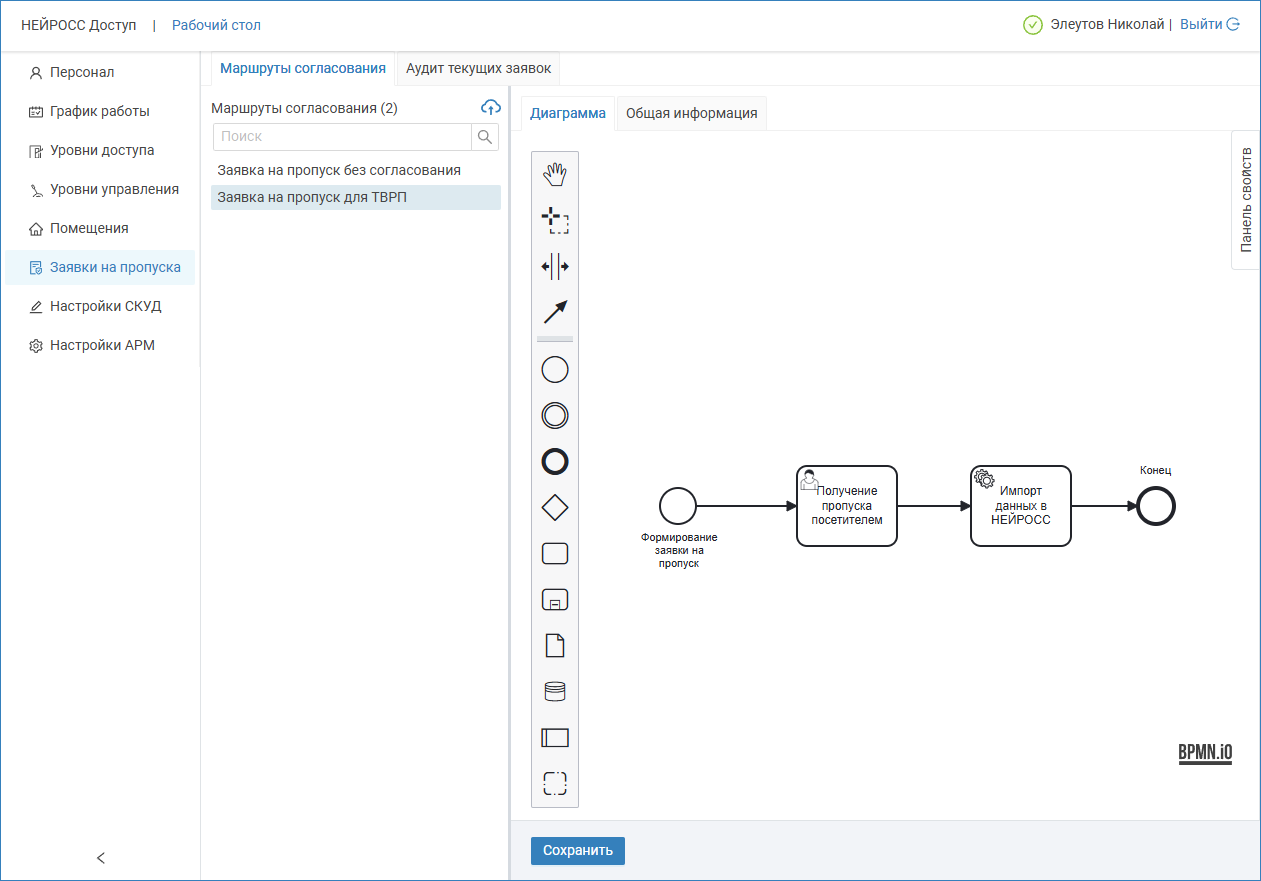The height and width of the screenshot is (881, 1261).
Task: Switch to Аудит текущих заявок tab
Action: pyautogui.click(x=477, y=68)
